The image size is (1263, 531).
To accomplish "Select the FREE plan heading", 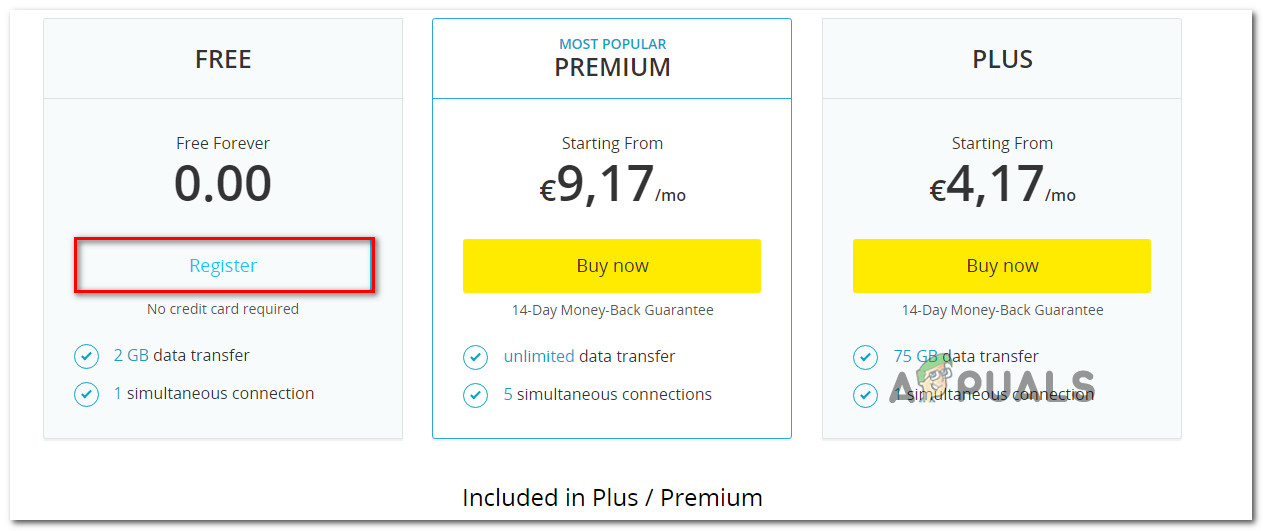I will pyautogui.click(x=223, y=59).
